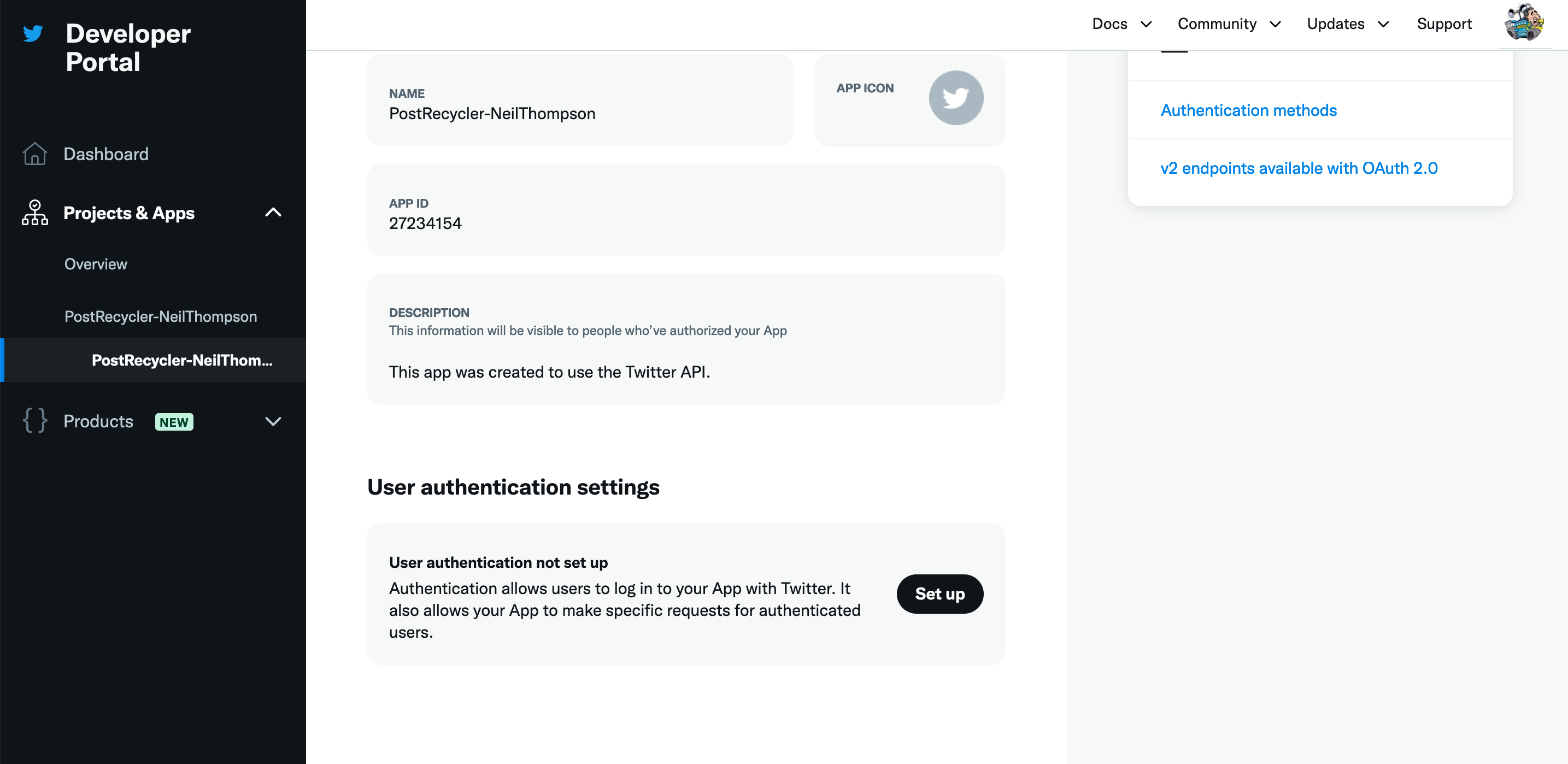Click the Projects & Apps hierarchy icon
The width and height of the screenshot is (1568, 764).
point(34,213)
